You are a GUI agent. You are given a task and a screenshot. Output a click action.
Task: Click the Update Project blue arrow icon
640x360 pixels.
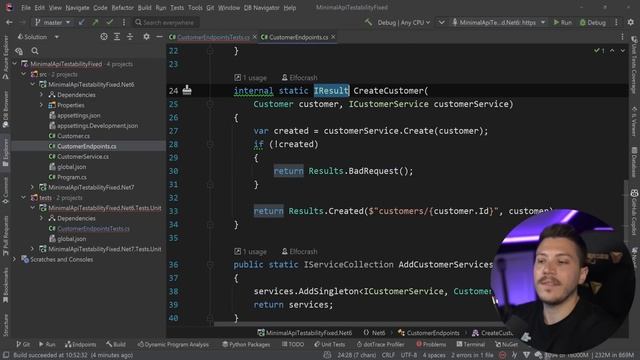tap(82, 22)
